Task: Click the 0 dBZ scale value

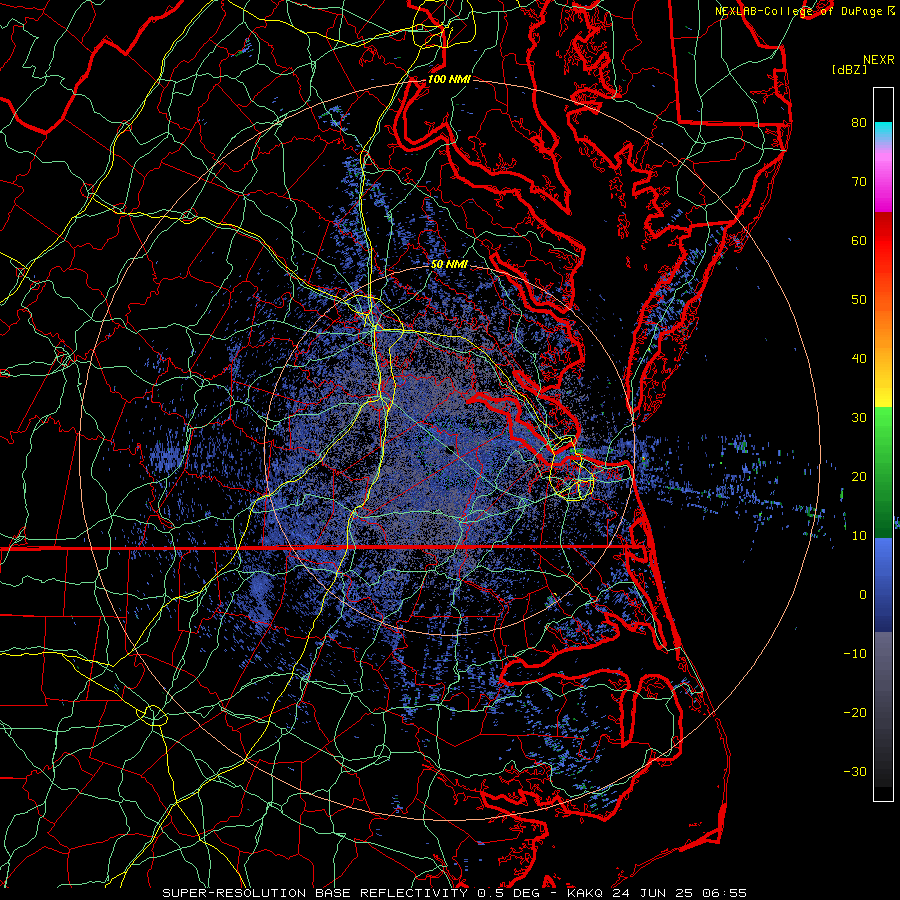Action: (x=863, y=595)
